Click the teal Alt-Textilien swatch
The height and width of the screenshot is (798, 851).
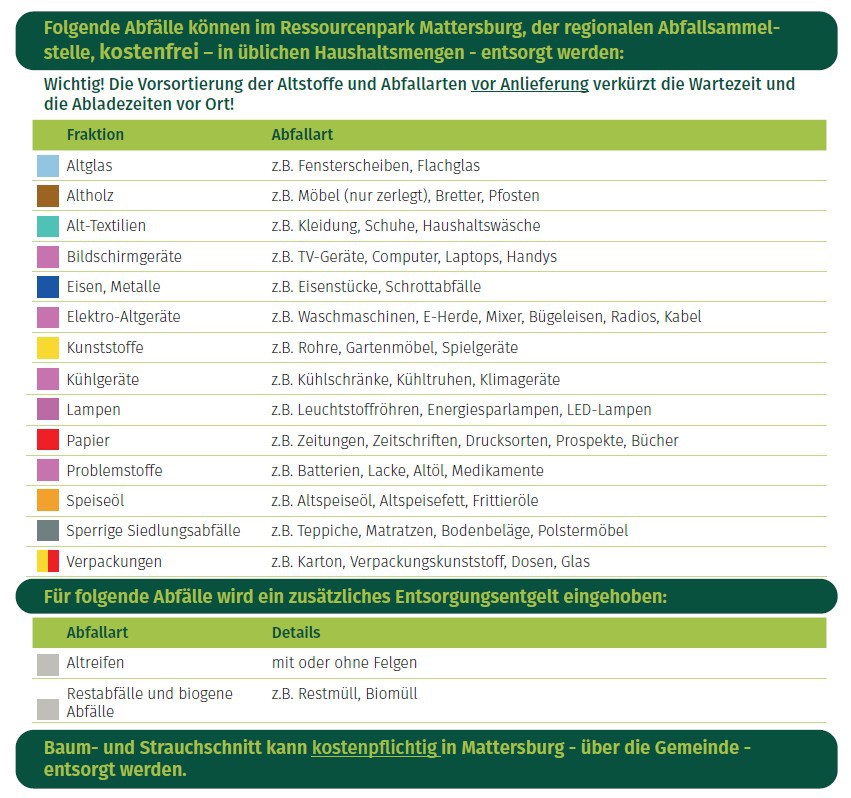pyautogui.click(x=48, y=226)
